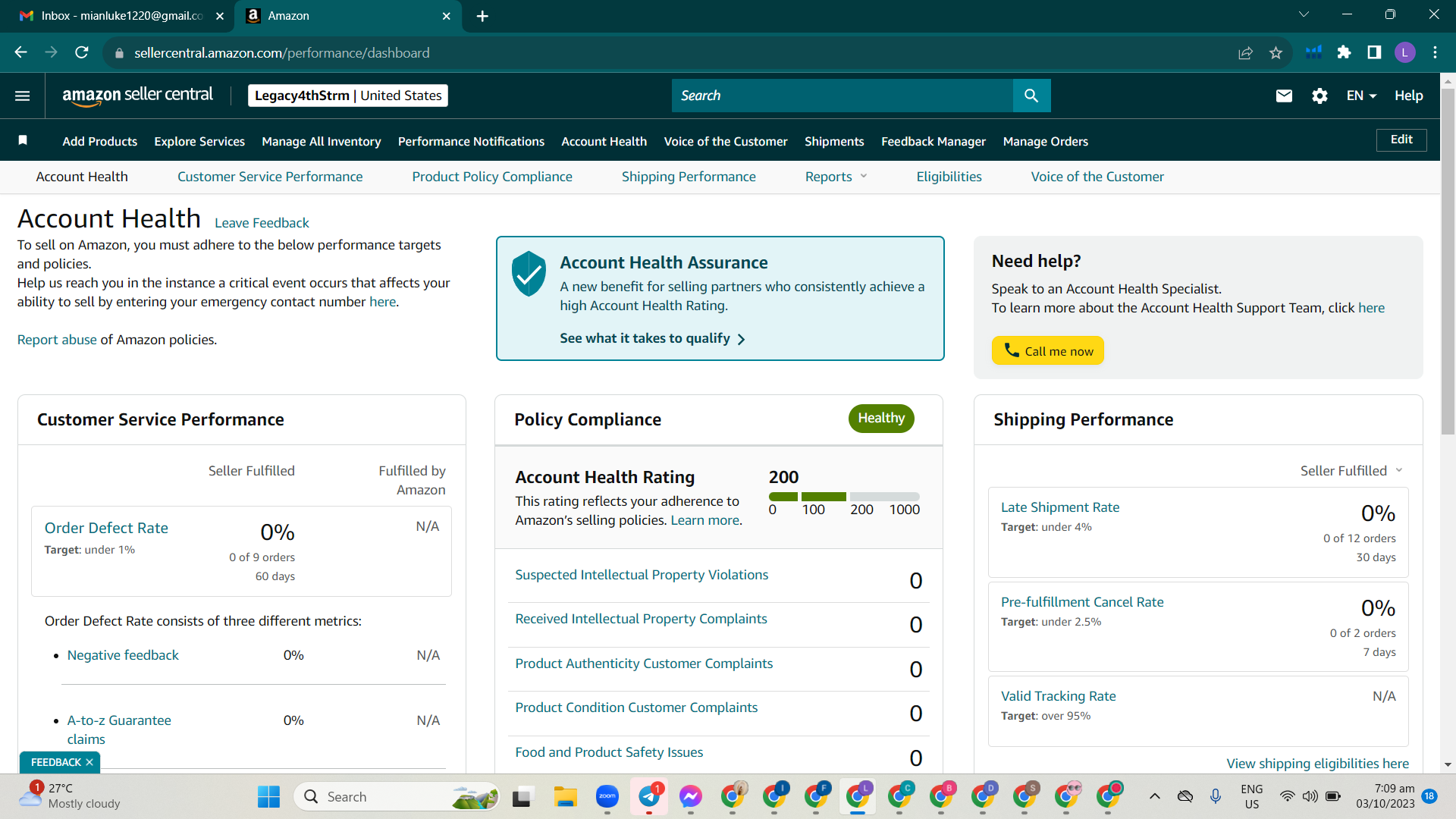
Task: Open the Windows Start button
Action: [x=268, y=796]
